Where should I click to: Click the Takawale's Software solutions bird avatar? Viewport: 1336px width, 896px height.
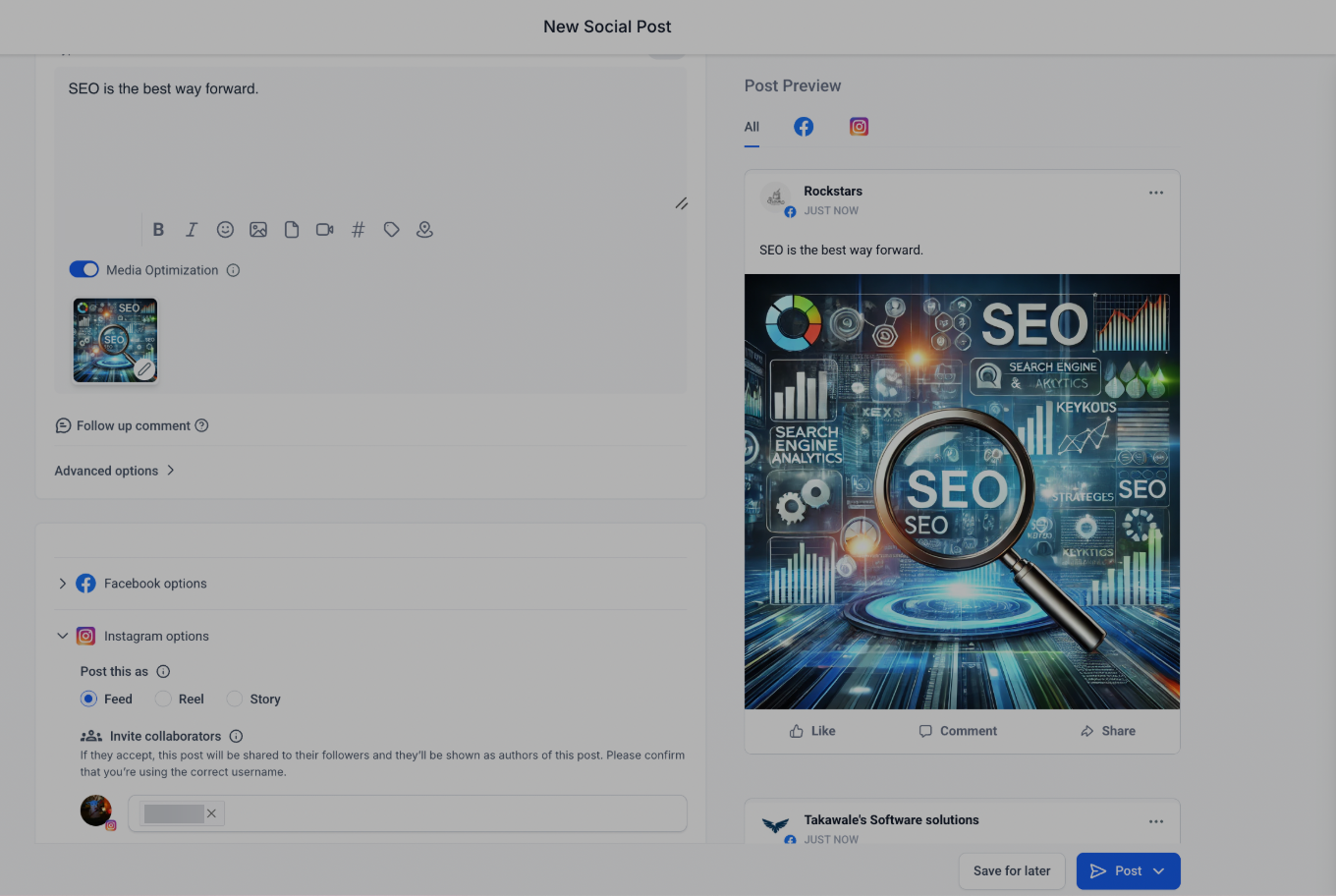[x=776, y=825]
